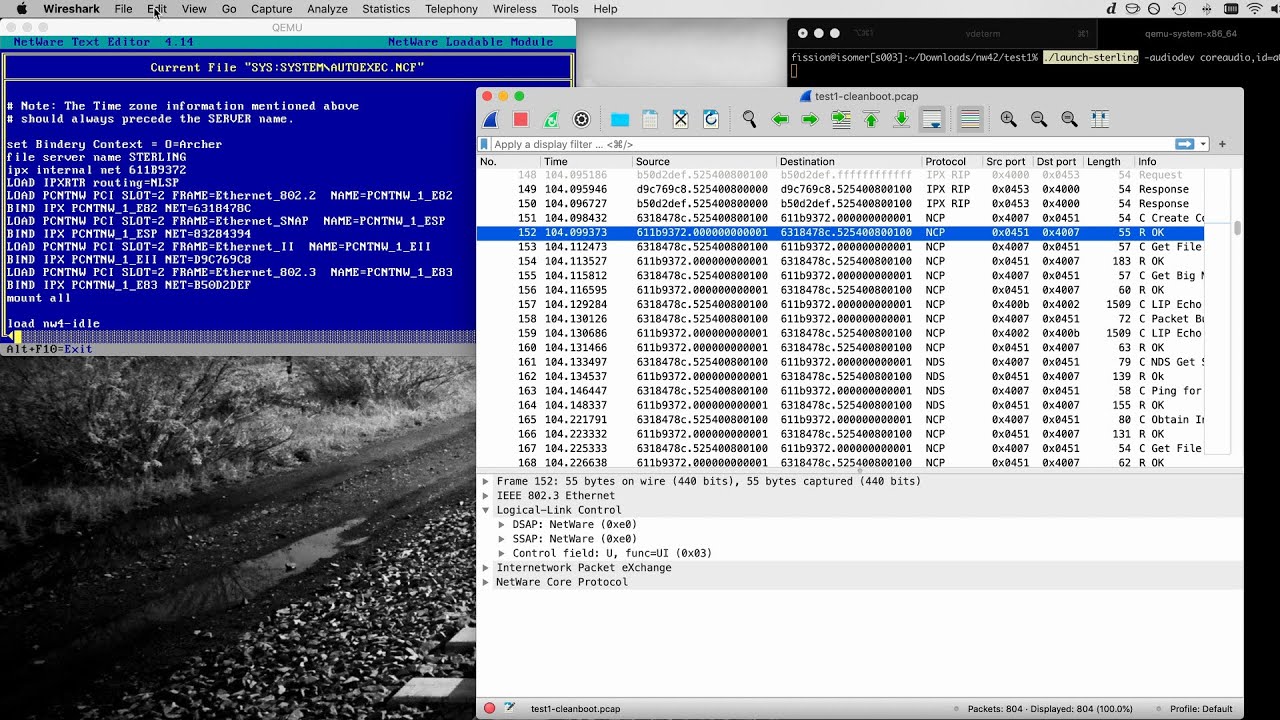Select packet 149 IPX RIP Response
The width and height of the screenshot is (1280, 720).
840,189
